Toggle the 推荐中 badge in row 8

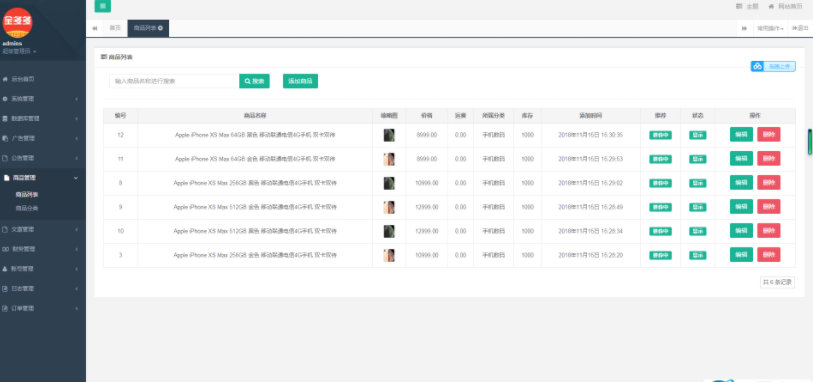660,183
